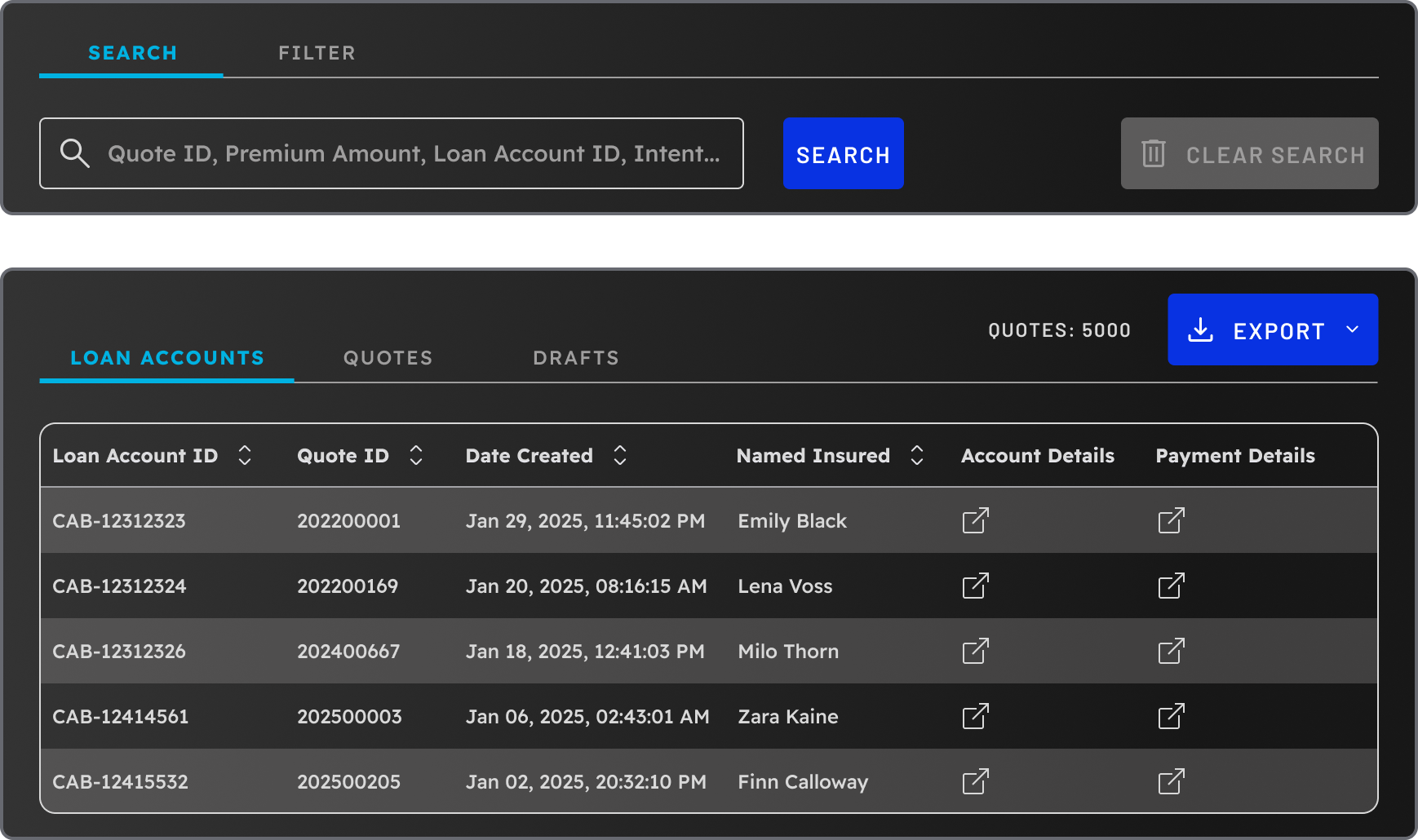The height and width of the screenshot is (840, 1418).
Task: Open Account Details for Finn Calloway
Action: pos(976,781)
